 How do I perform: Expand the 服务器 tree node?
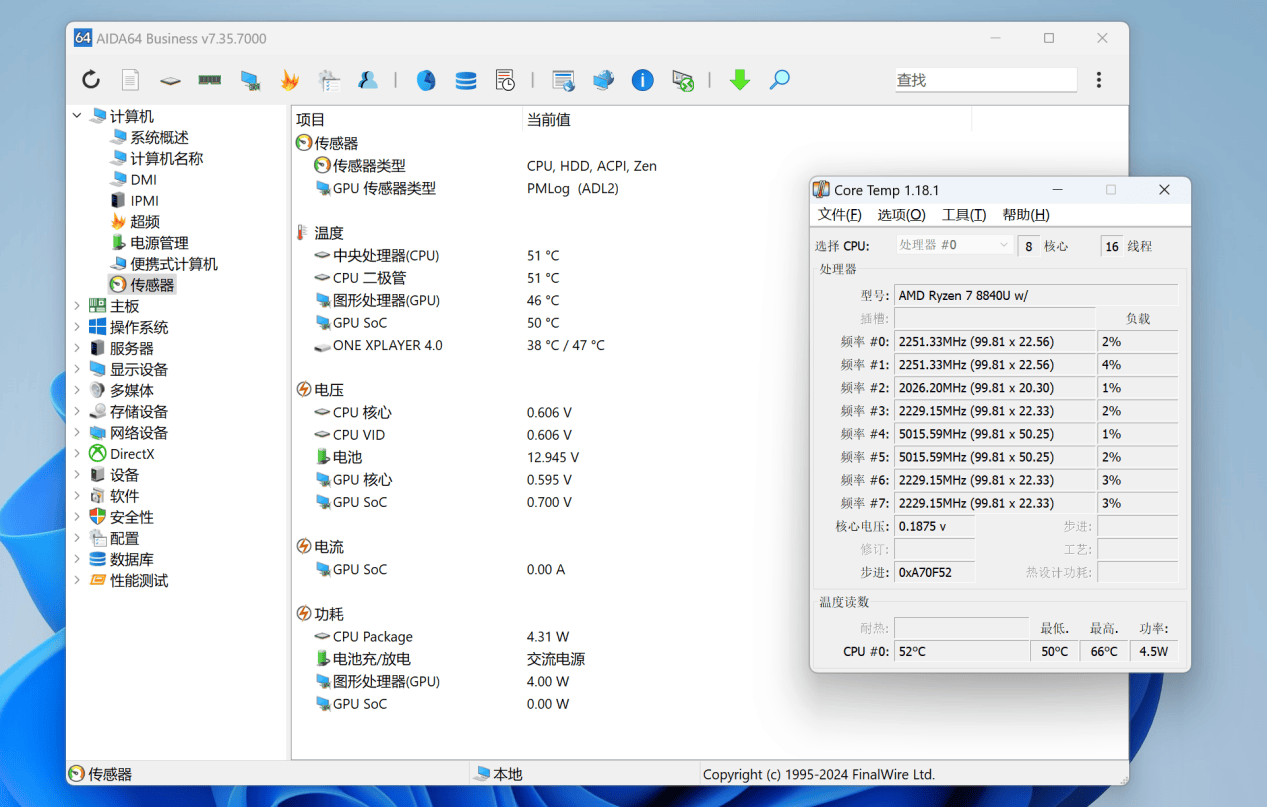77,348
